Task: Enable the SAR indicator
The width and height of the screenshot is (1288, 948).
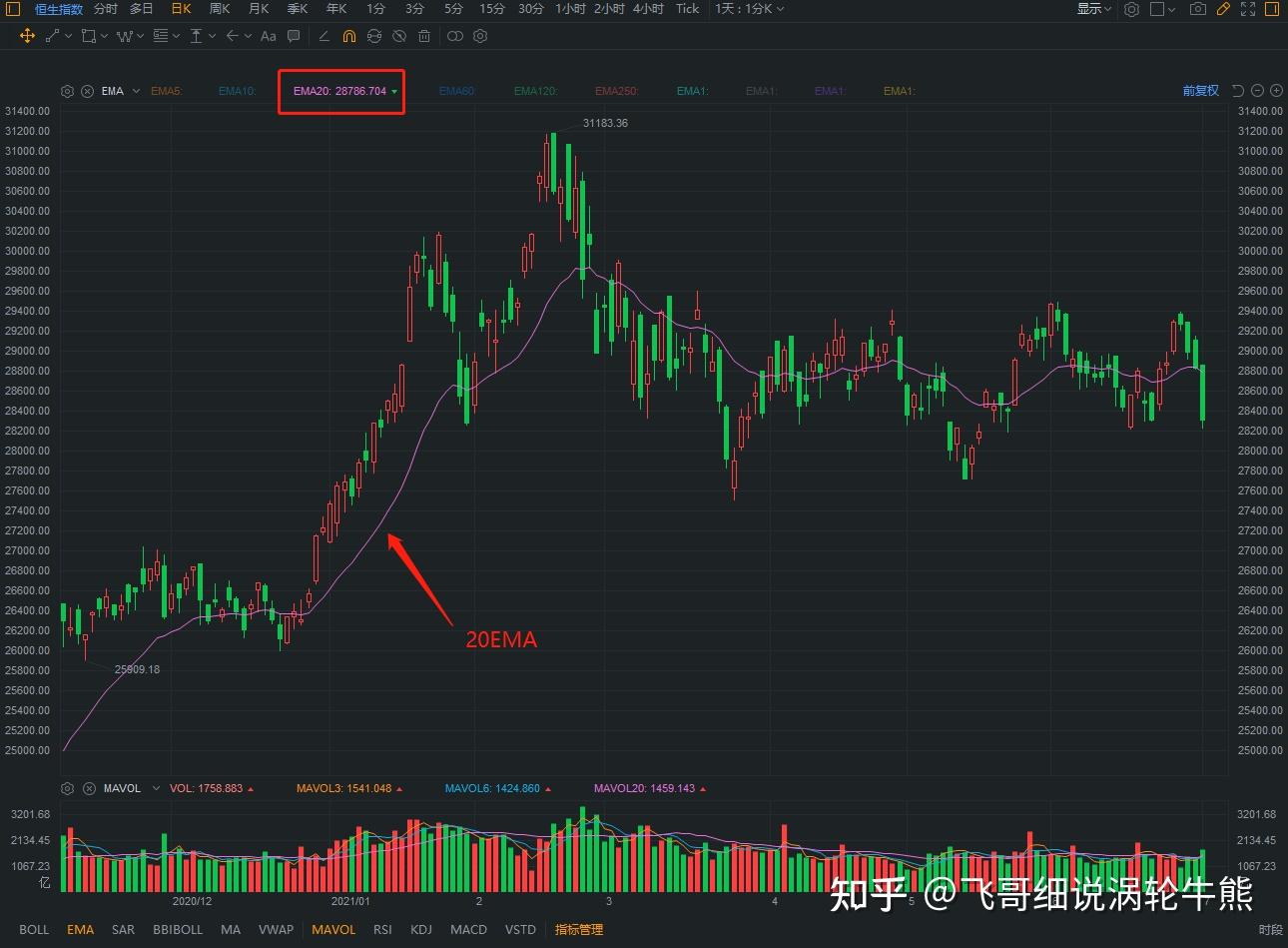Action: (x=123, y=929)
